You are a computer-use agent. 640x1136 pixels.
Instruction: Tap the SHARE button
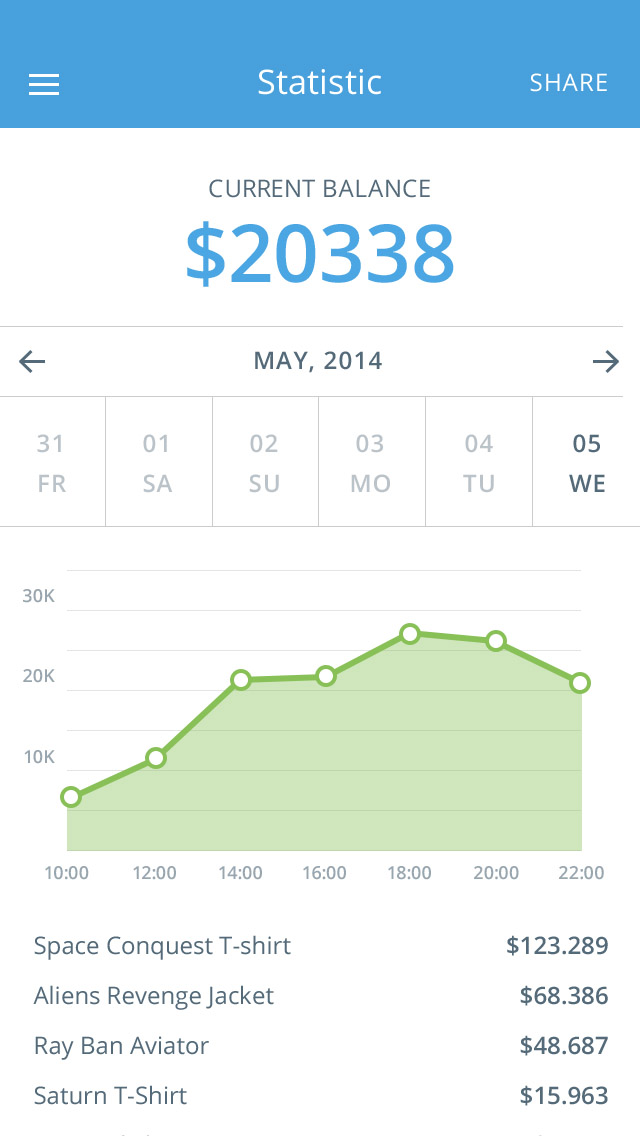click(x=568, y=83)
